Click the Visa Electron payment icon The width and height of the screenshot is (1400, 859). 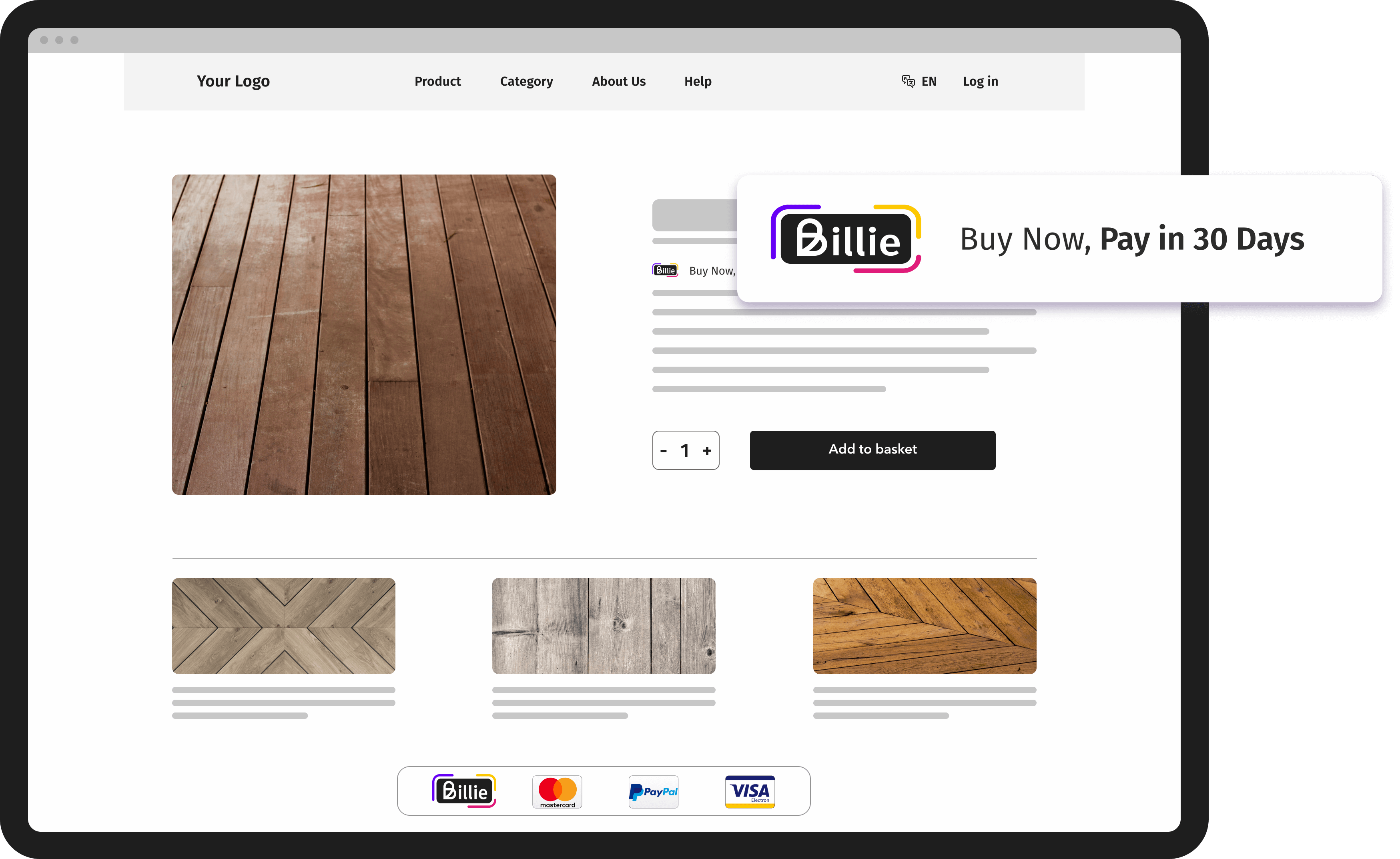(750, 791)
